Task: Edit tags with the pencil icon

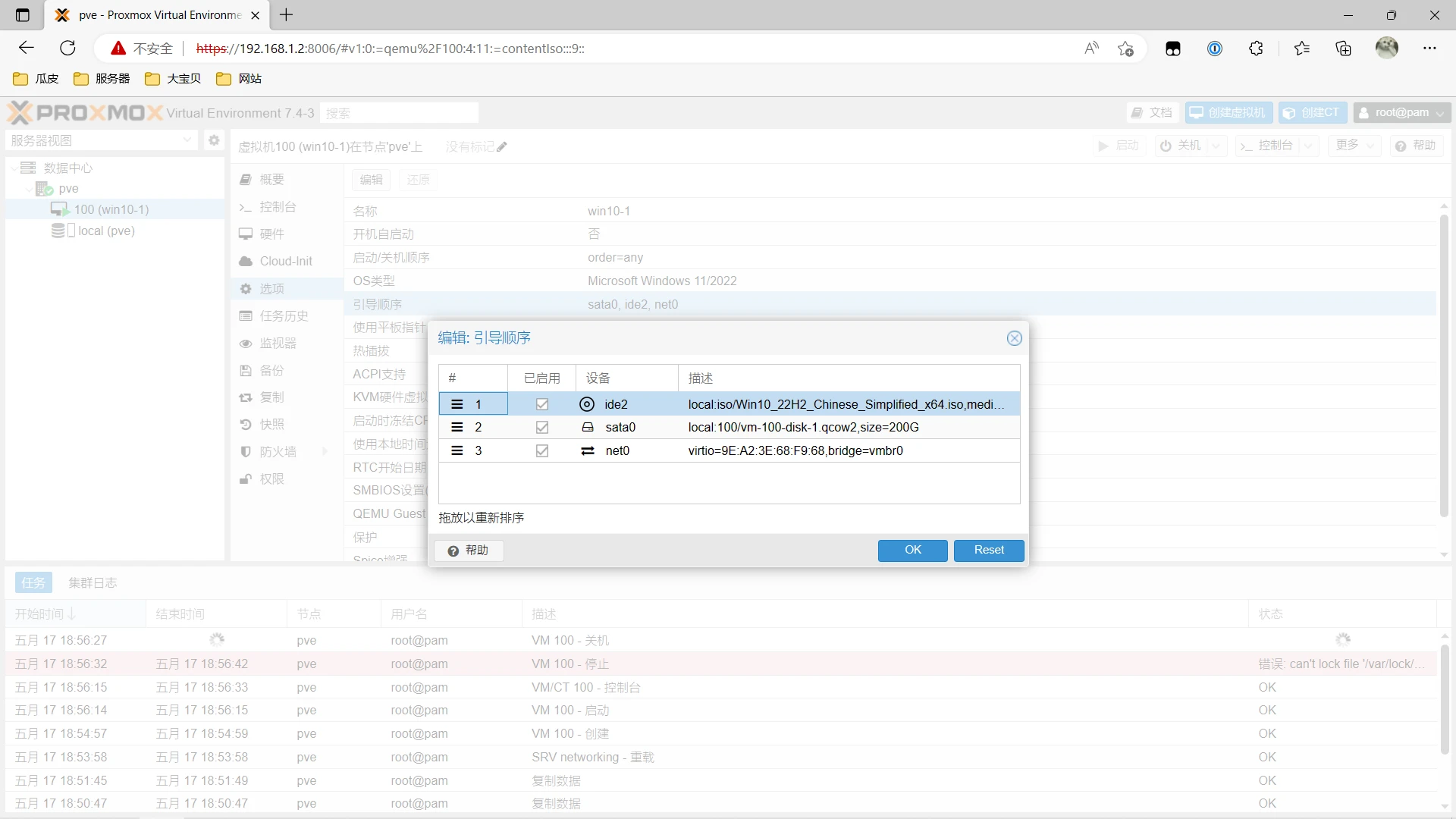Action: click(502, 146)
